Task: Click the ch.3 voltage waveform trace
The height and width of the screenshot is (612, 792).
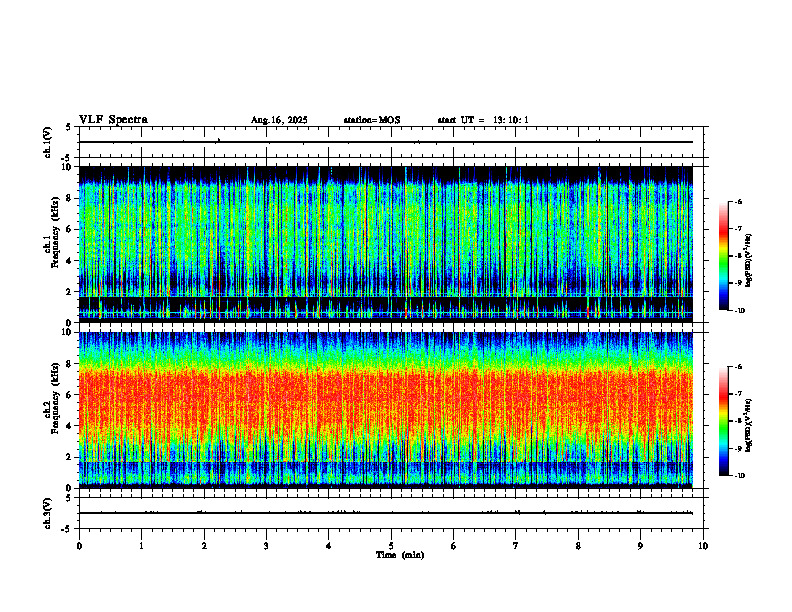Action: pyautogui.click(x=386, y=513)
